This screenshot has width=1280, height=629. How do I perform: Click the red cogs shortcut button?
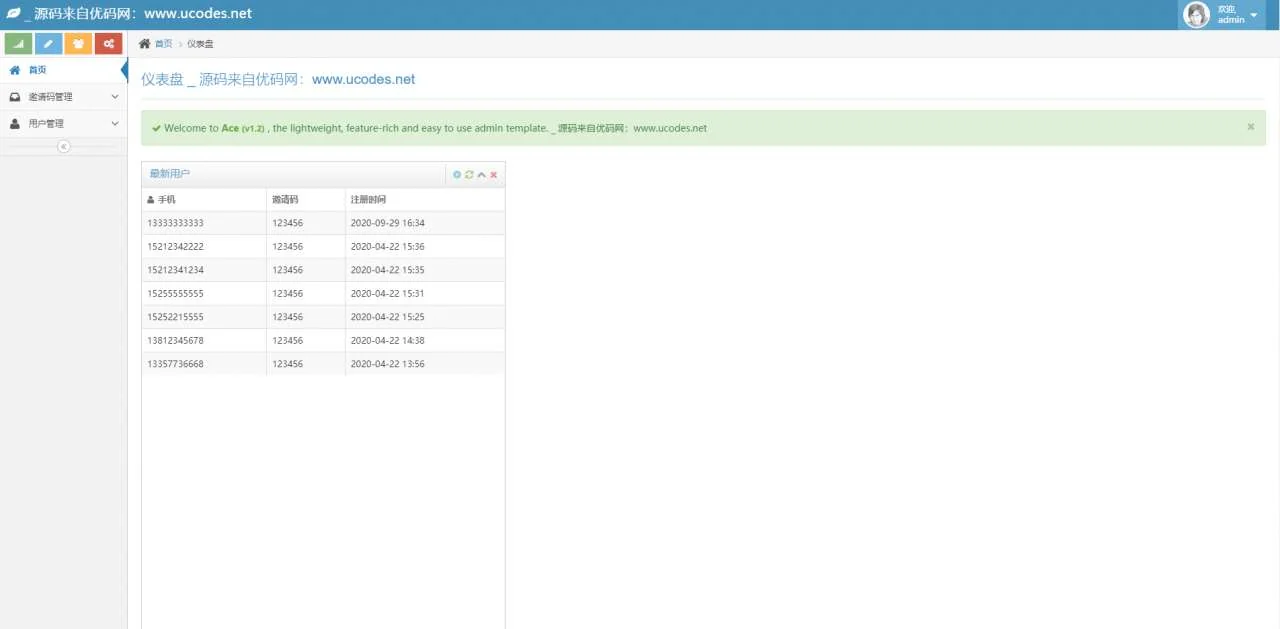point(108,44)
